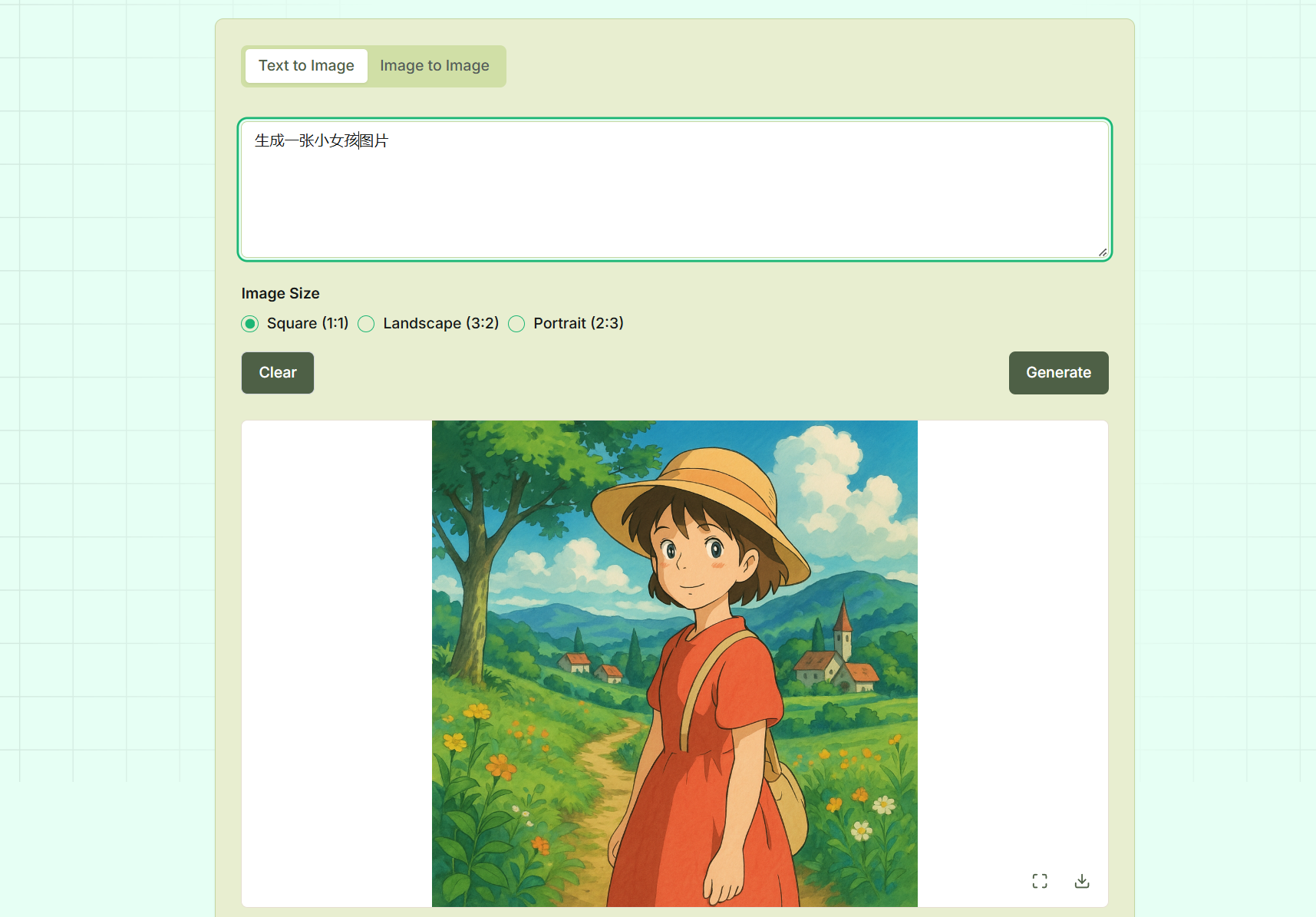The image size is (1316, 917).
Task: Click the Chinese prompt text in the textarea
Action: (322, 140)
